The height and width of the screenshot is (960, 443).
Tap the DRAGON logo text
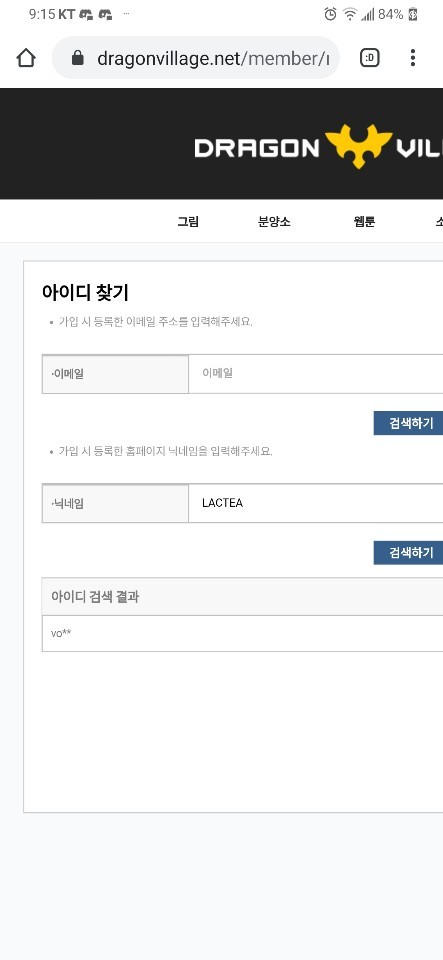point(257,148)
